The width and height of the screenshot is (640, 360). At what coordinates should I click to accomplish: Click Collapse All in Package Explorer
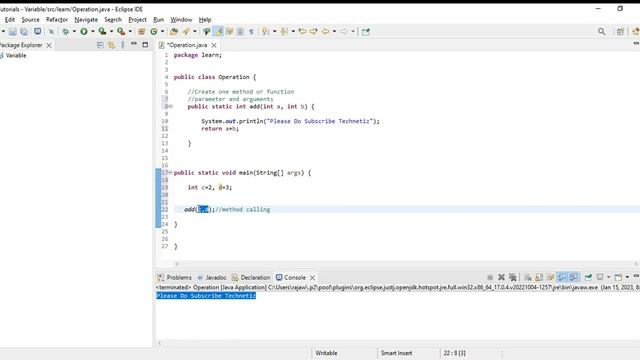(x=100, y=45)
